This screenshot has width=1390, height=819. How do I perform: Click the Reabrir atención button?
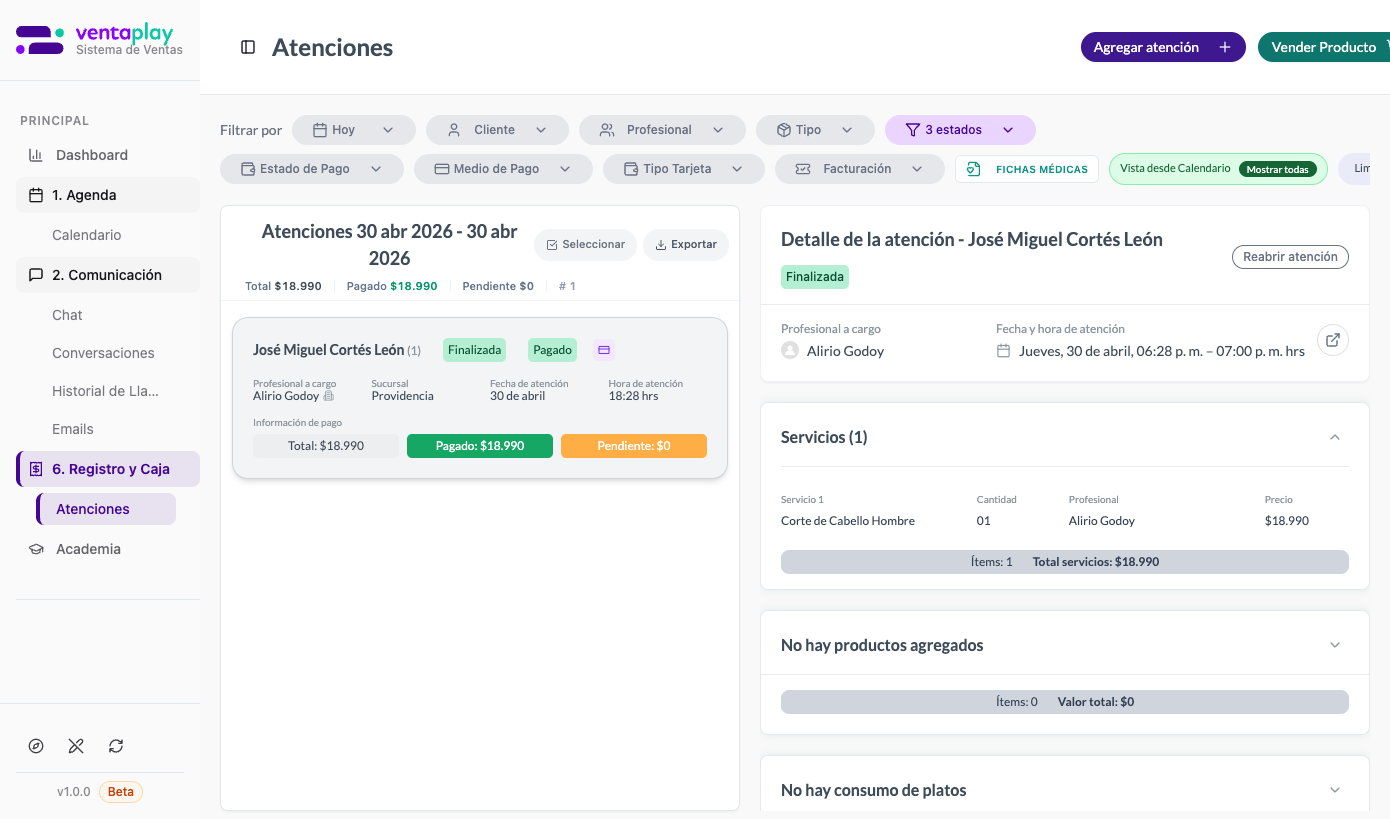tap(1290, 257)
